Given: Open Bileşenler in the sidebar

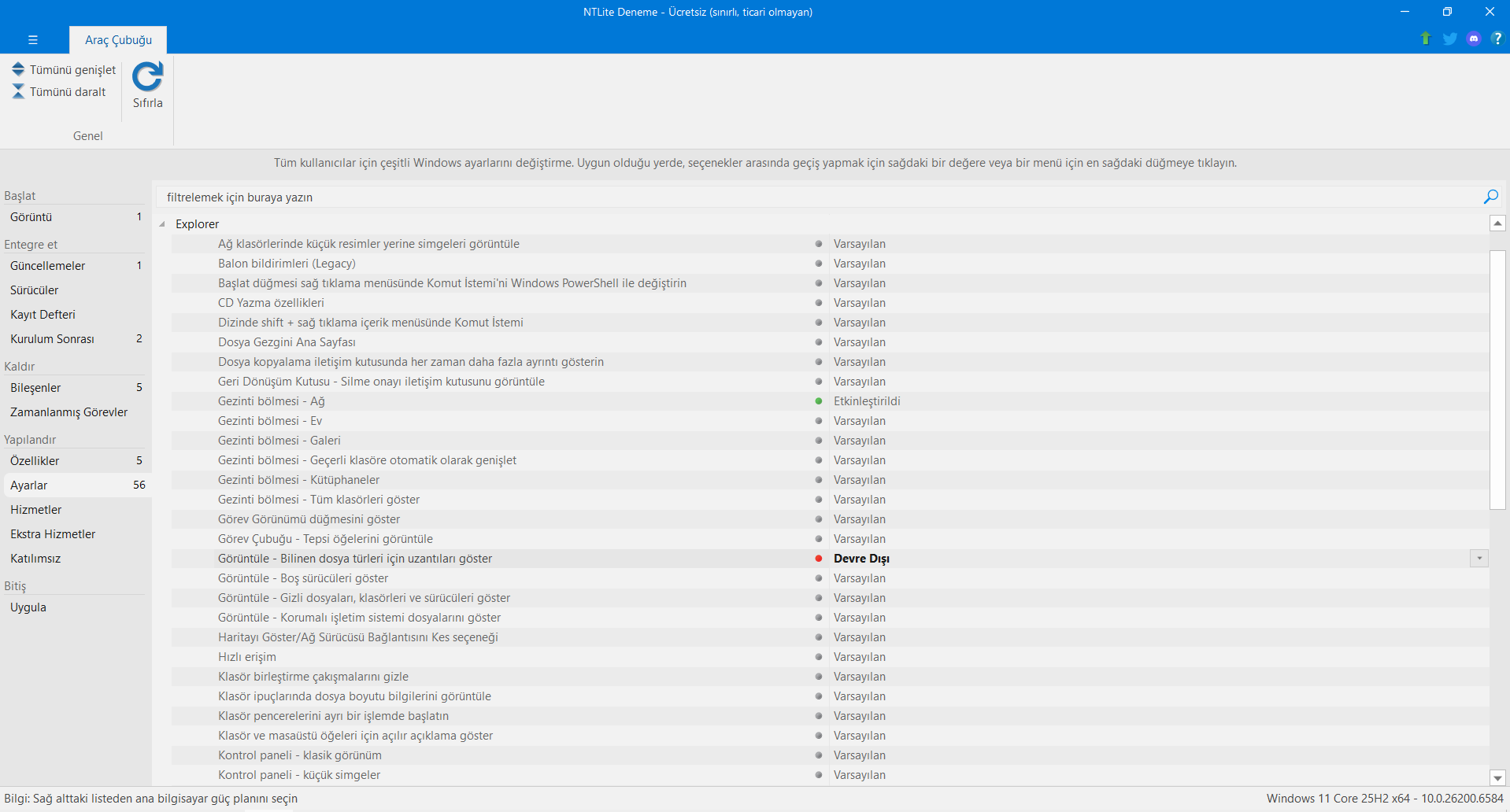Looking at the screenshot, I should coord(76,388).
